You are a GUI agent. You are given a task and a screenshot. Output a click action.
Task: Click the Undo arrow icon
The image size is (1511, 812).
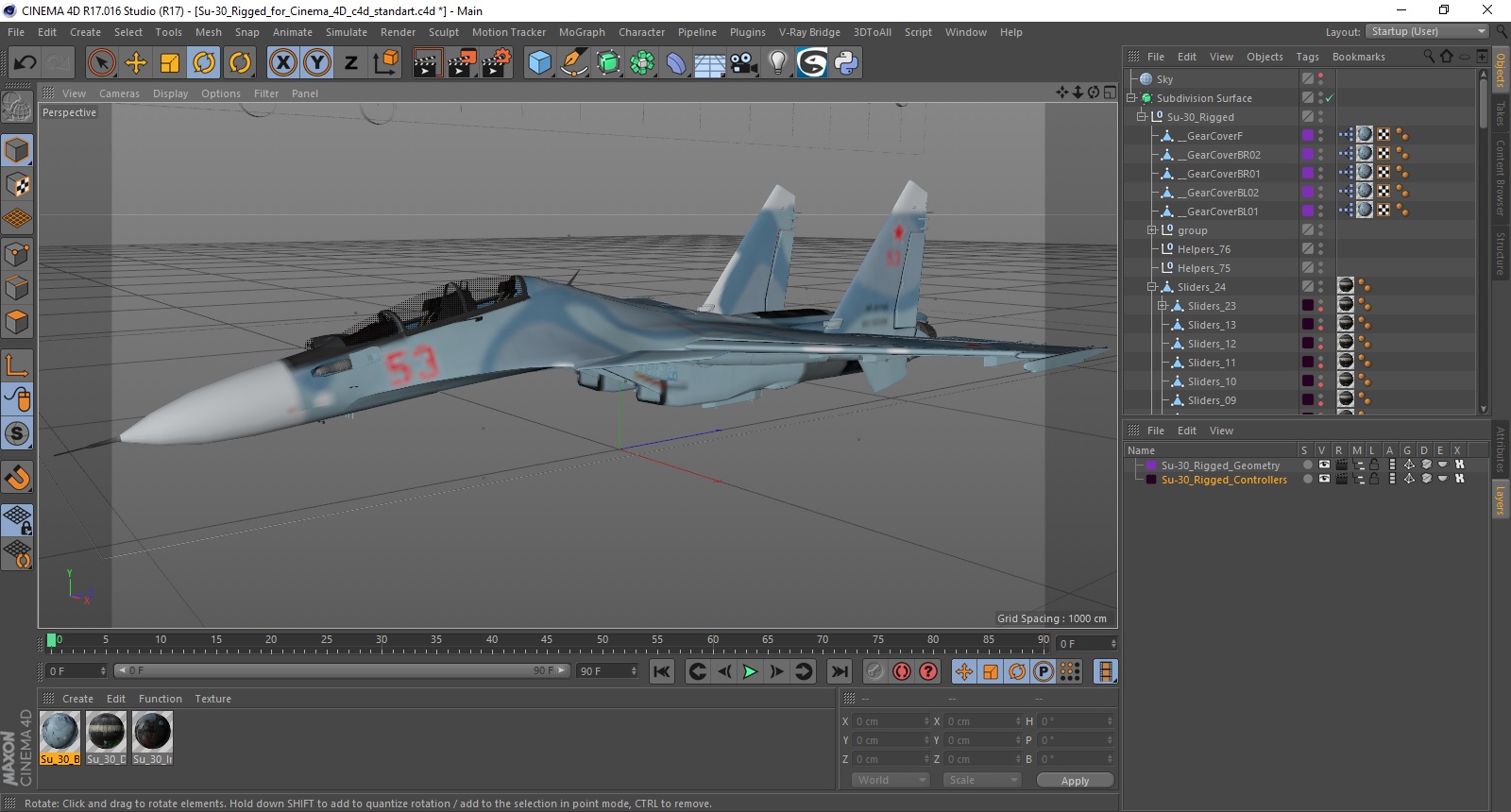tap(25, 63)
